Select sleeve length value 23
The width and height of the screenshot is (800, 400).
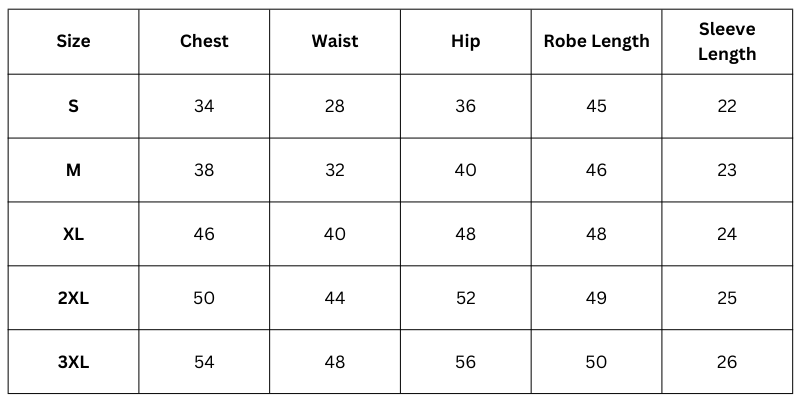point(727,170)
